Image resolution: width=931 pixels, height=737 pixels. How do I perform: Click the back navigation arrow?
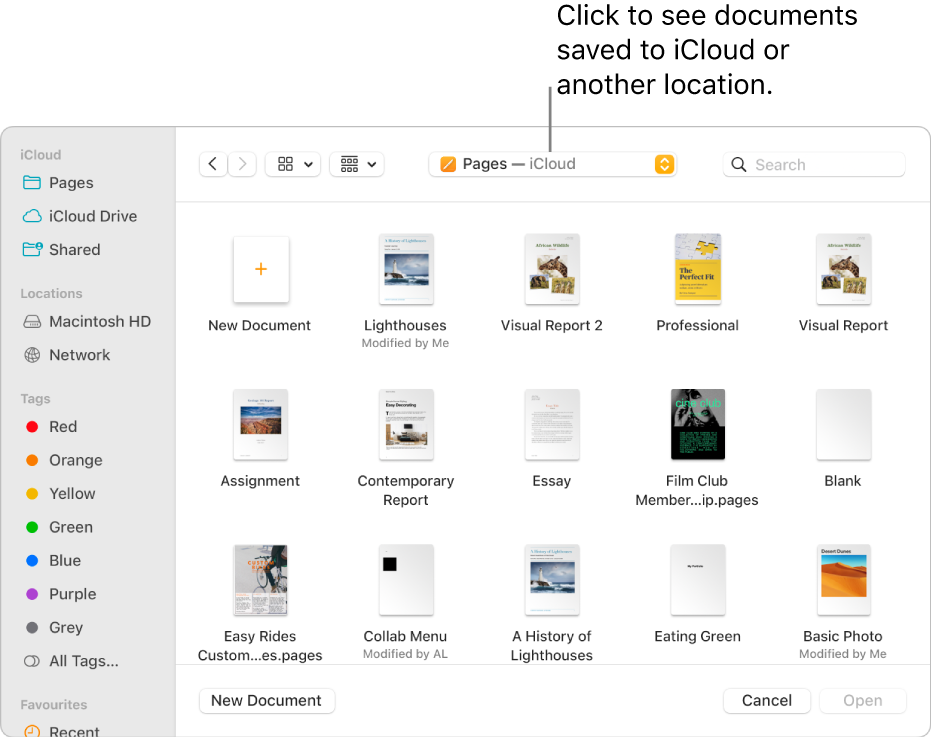click(213, 164)
